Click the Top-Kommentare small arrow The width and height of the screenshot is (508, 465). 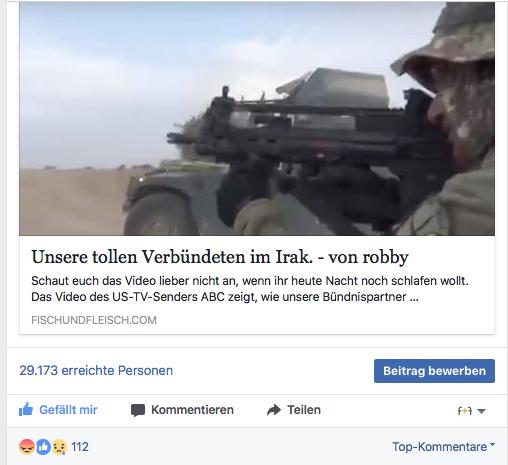[x=492, y=445]
